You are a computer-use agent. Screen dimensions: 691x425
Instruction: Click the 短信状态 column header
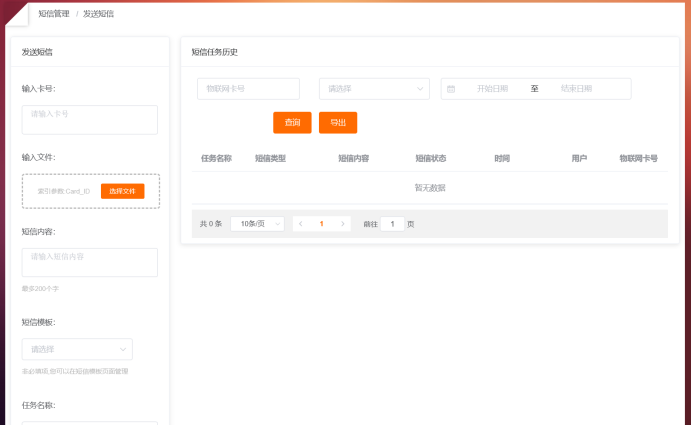click(x=431, y=159)
